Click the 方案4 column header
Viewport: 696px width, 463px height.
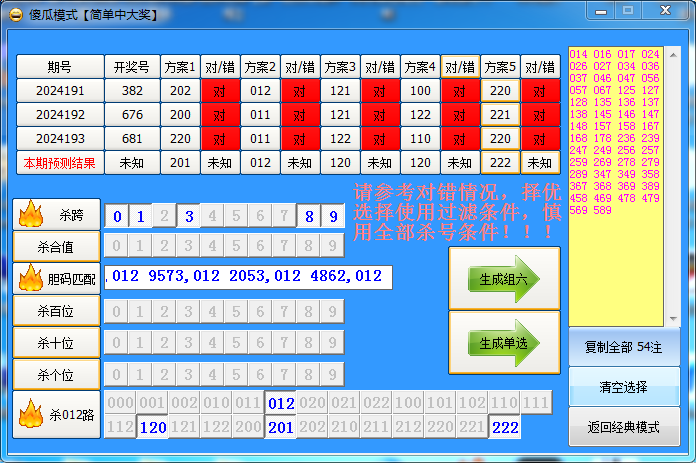pos(420,67)
